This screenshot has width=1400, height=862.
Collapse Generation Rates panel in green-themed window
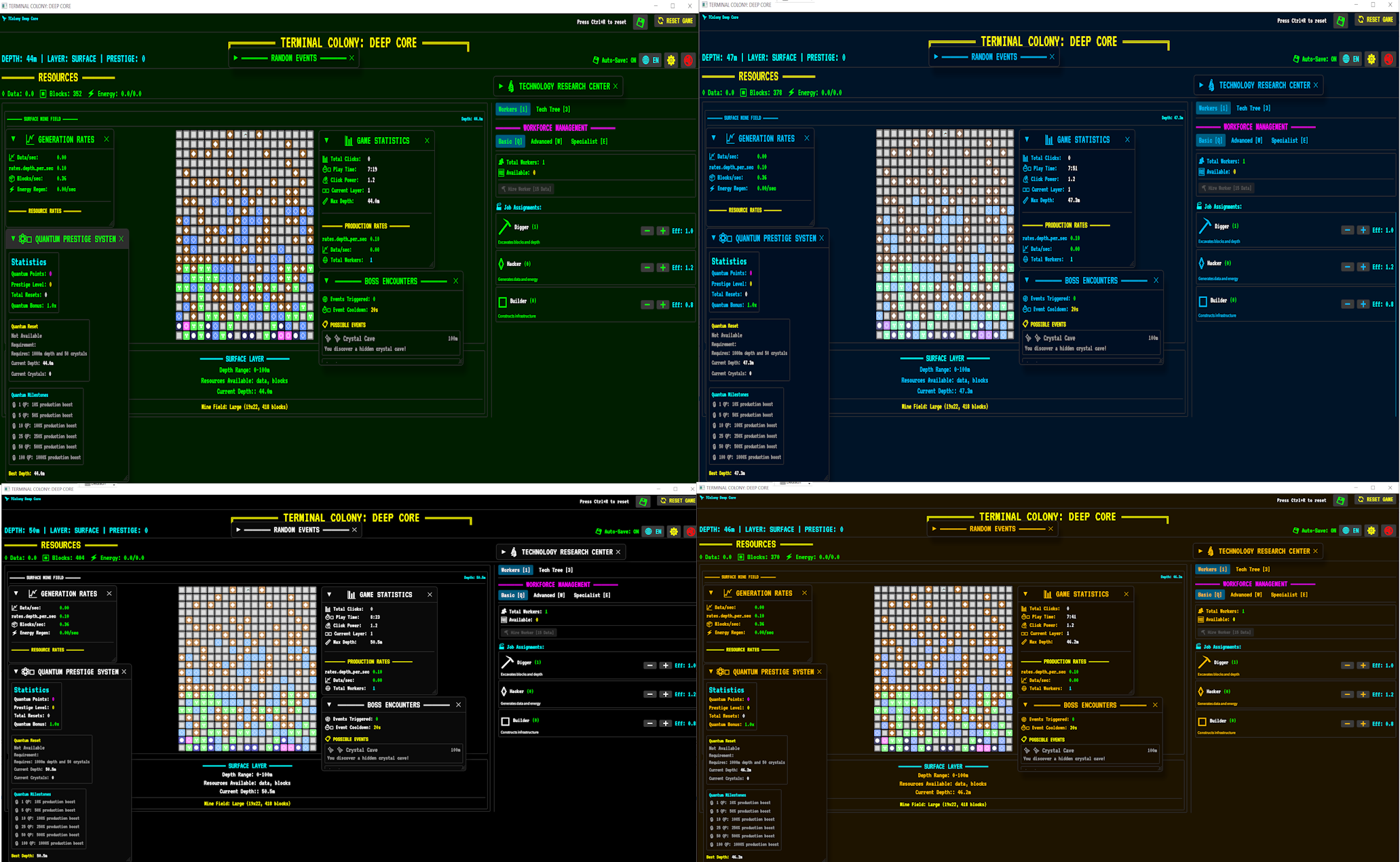[x=13, y=139]
